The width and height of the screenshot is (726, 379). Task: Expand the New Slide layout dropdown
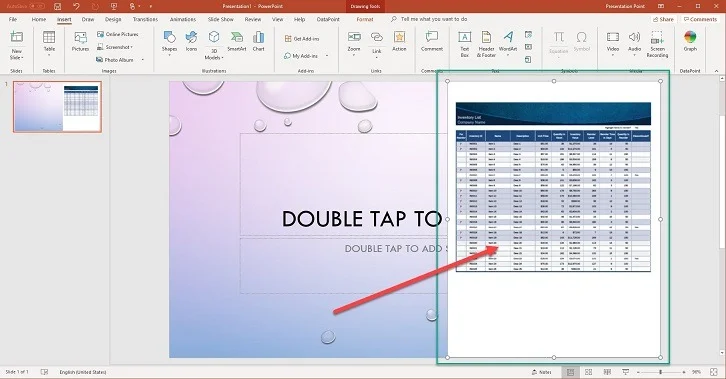point(17,54)
